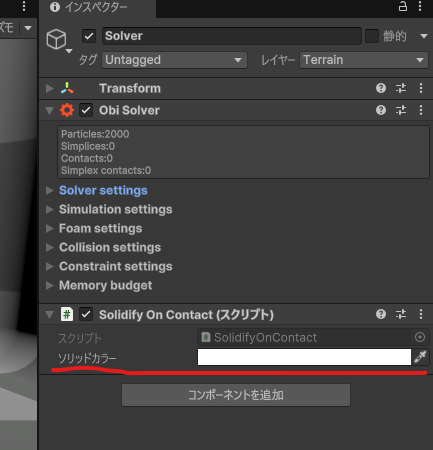
Task: Open Obi Solver three-dot options menu
Action: coord(421,110)
